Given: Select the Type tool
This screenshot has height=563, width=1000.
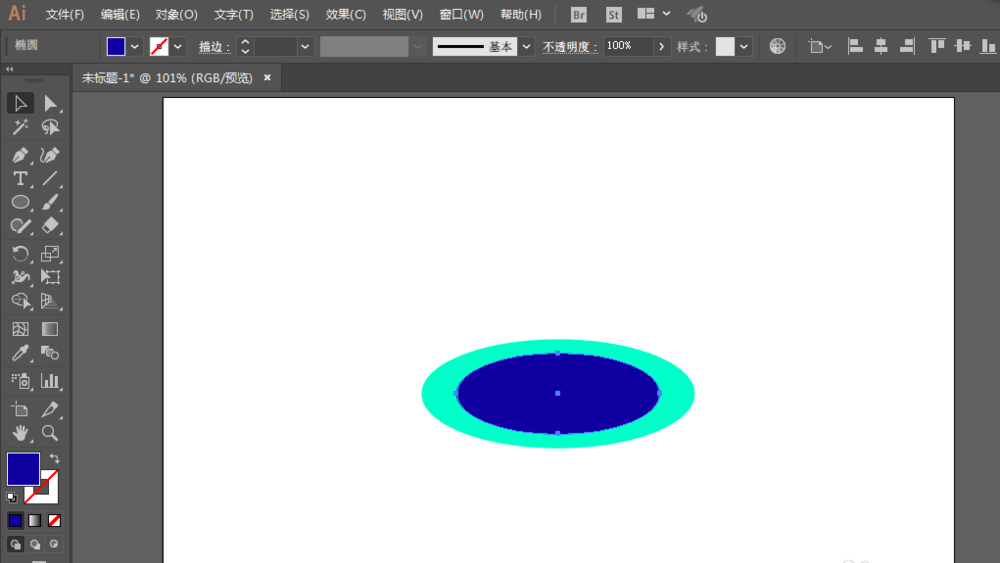Looking at the screenshot, I should click(x=20, y=179).
